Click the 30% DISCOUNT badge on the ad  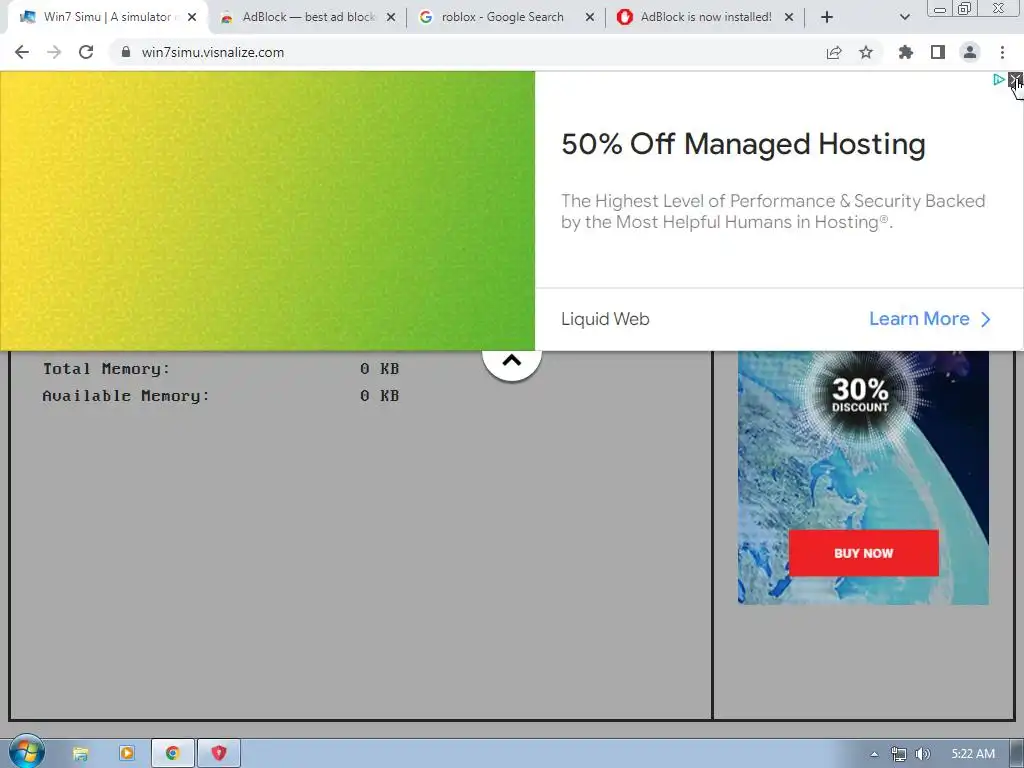tap(860, 395)
